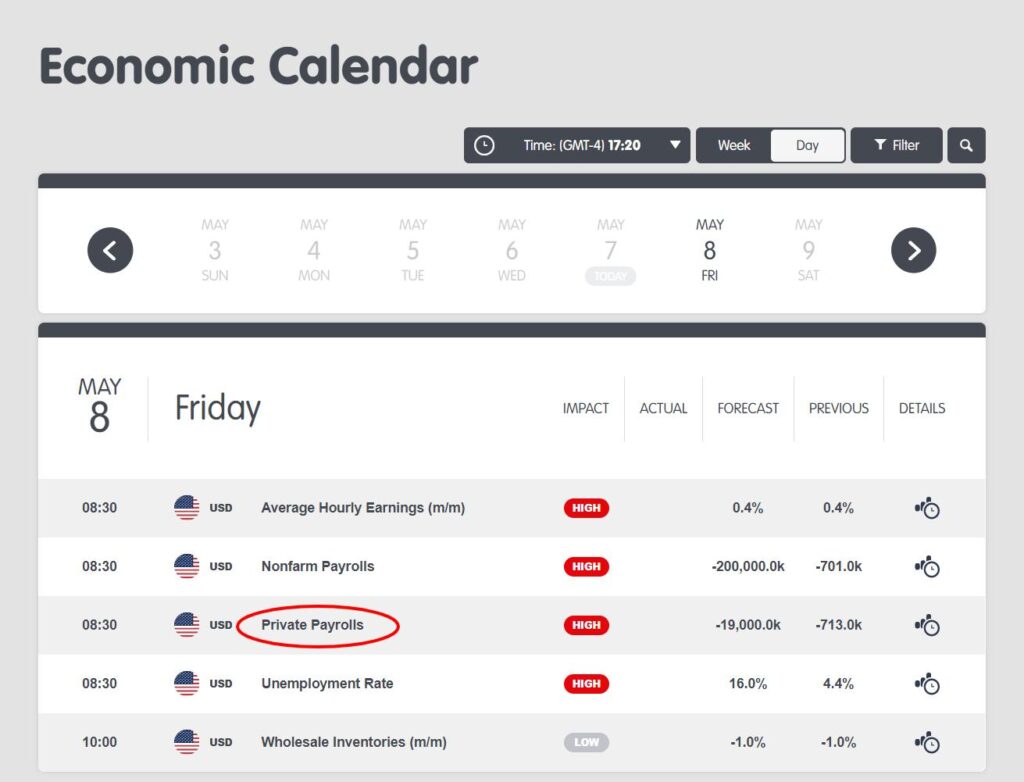
Task: Open details icon for Nonfarm Payrolls
Action: [x=927, y=567]
